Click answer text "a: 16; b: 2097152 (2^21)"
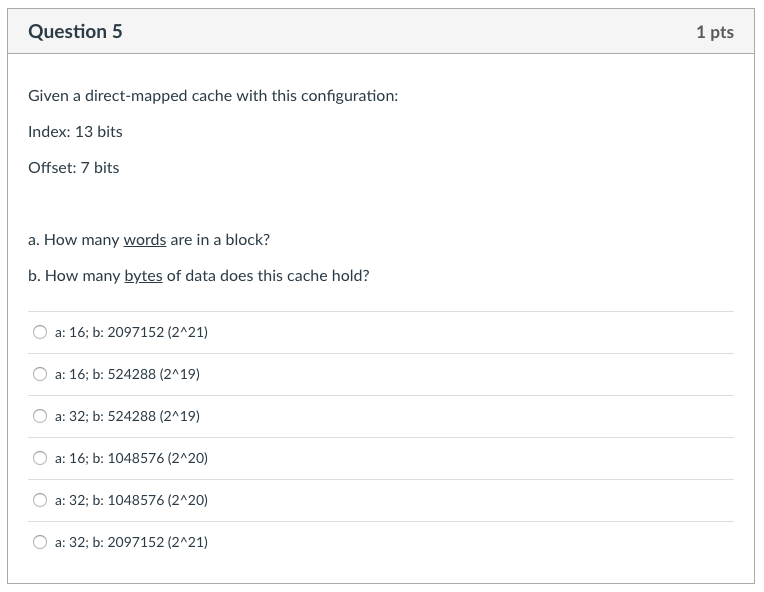Viewport: 764px width, 592px height. click(131, 332)
